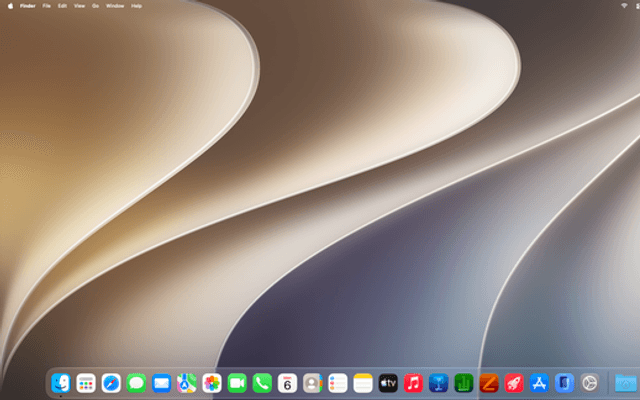Image resolution: width=640 pixels, height=400 pixels.
Task: Open the Finder menu
Action: [x=28, y=6]
